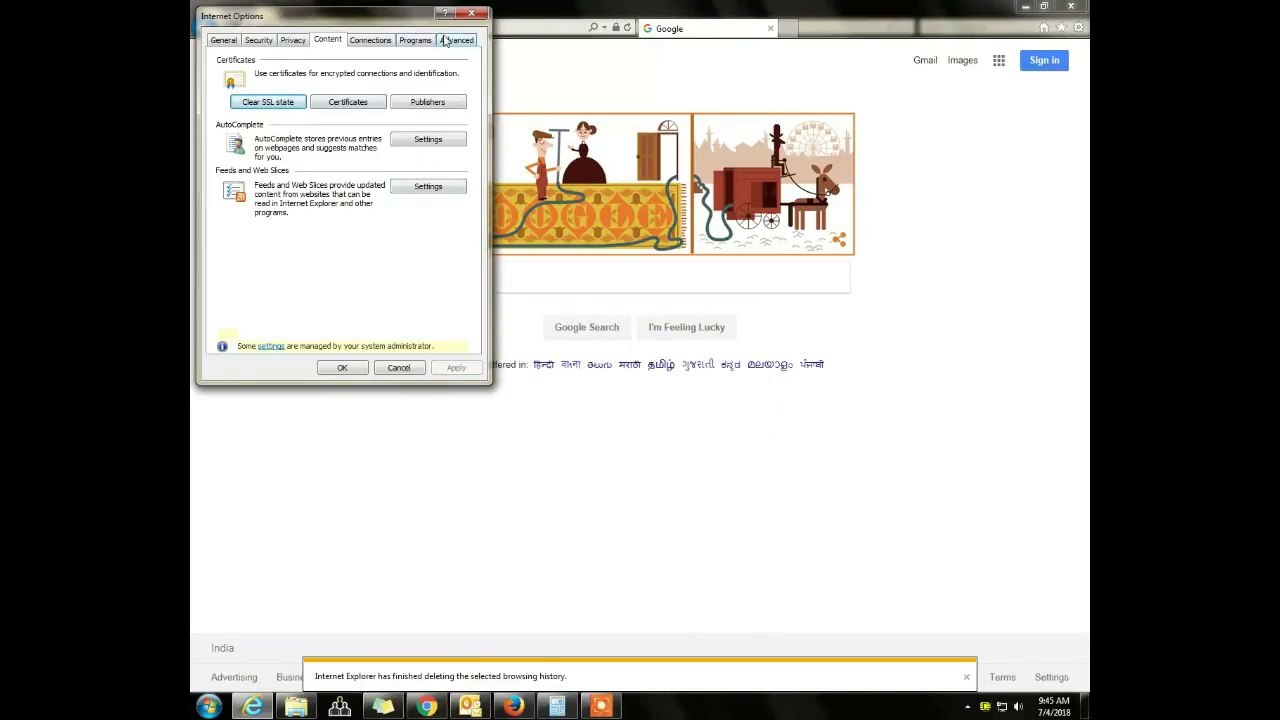This screenshot has height=720, width=1280.
Task: Click I'm Feeling Lucky
Action: pos(686,327)
